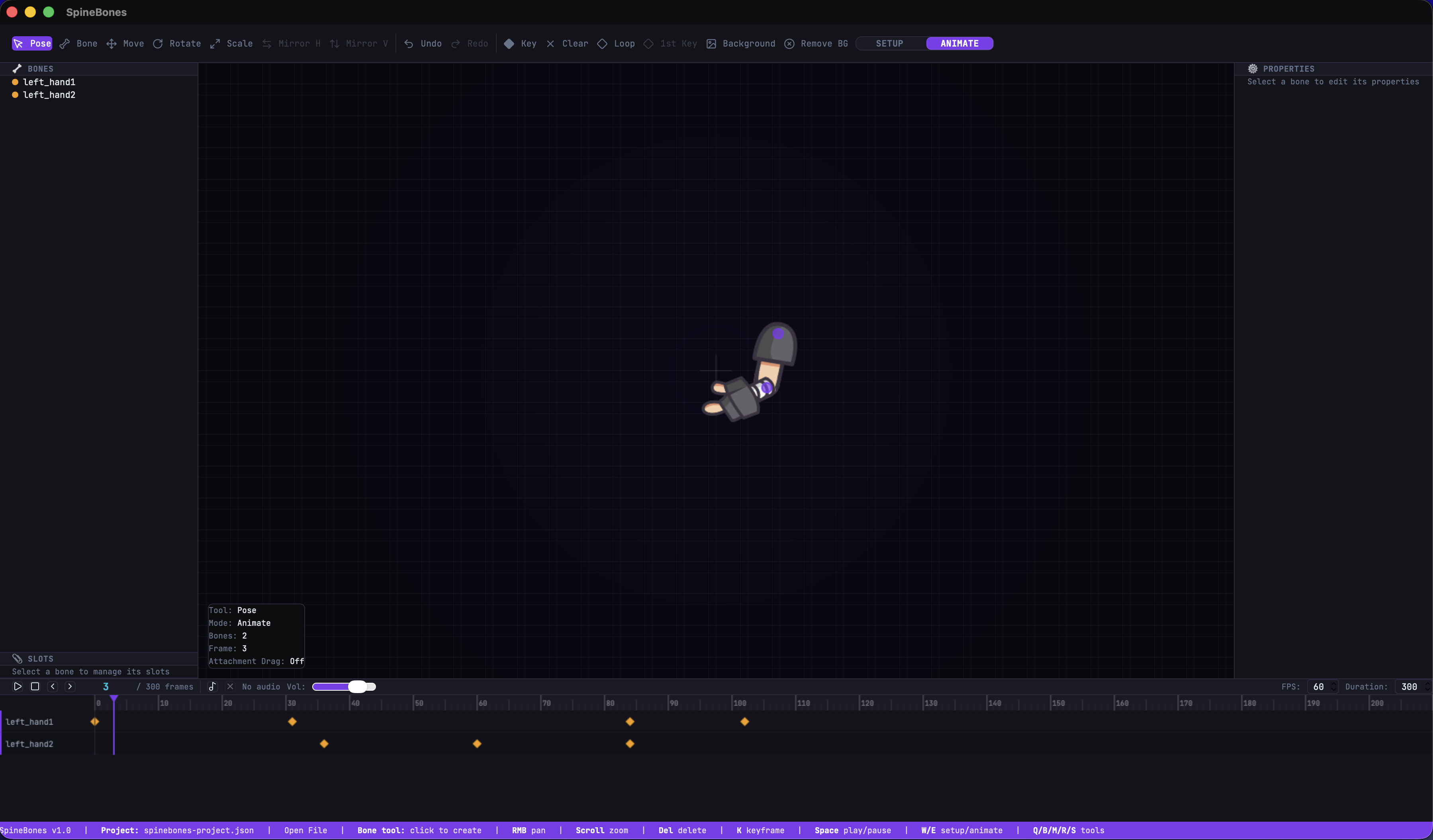Switch to SETUP mode tab

point(889,43)
